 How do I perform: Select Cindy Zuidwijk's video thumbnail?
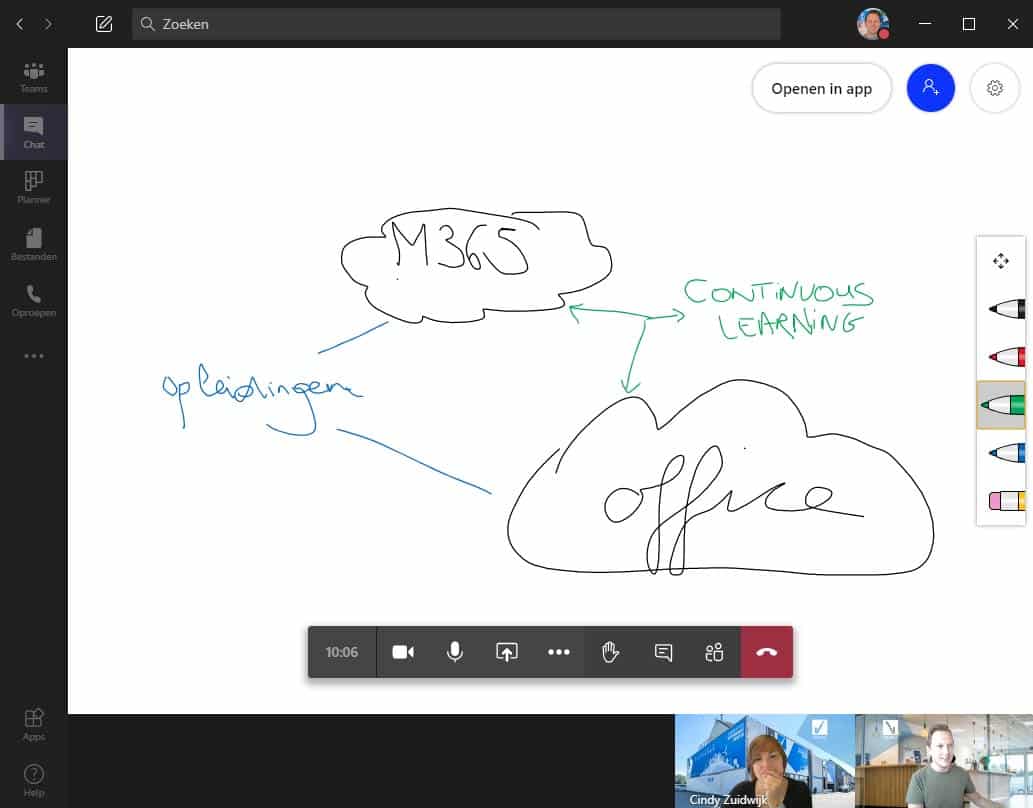(764, 761)
